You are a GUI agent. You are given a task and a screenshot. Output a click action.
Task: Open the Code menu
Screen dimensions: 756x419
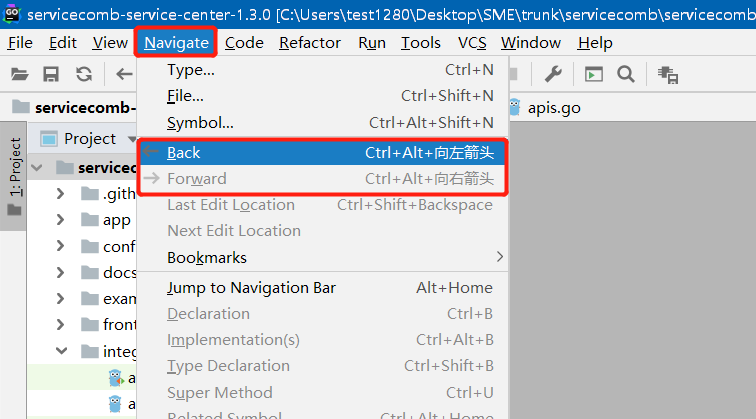coord(244,43)
